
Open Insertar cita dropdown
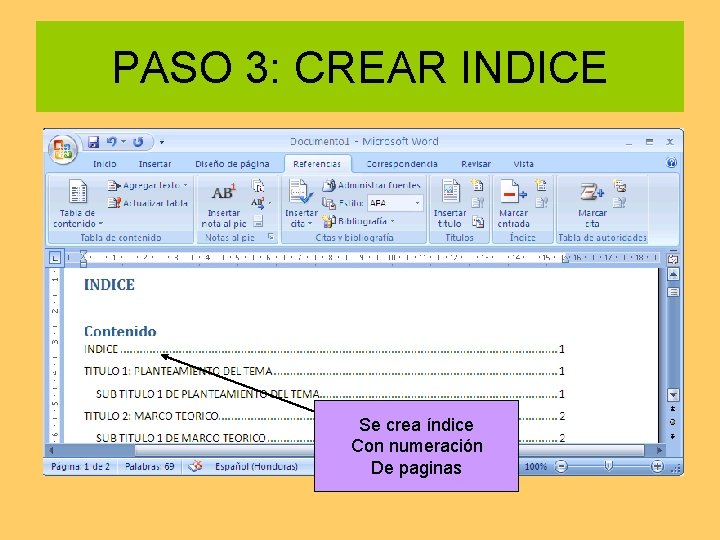[301, 203]
